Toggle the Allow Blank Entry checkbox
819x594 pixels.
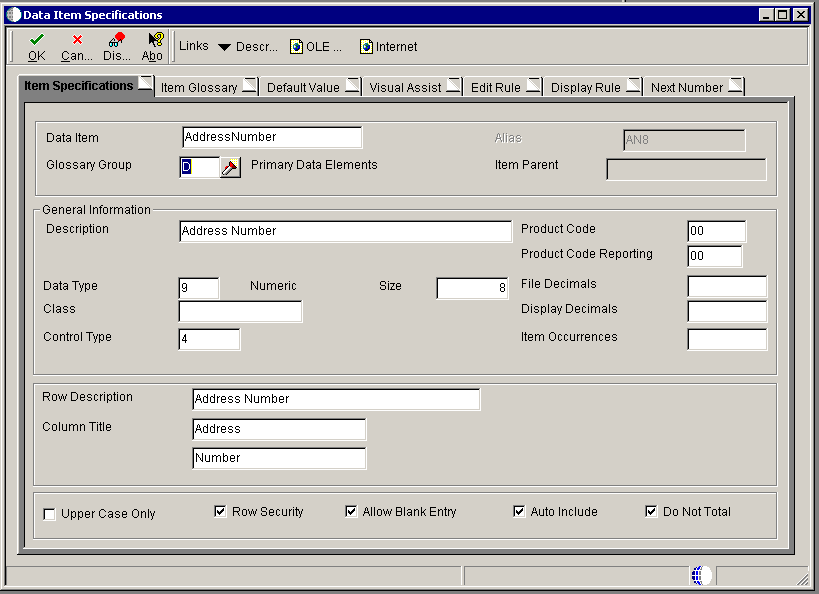(x=351, y=512)
